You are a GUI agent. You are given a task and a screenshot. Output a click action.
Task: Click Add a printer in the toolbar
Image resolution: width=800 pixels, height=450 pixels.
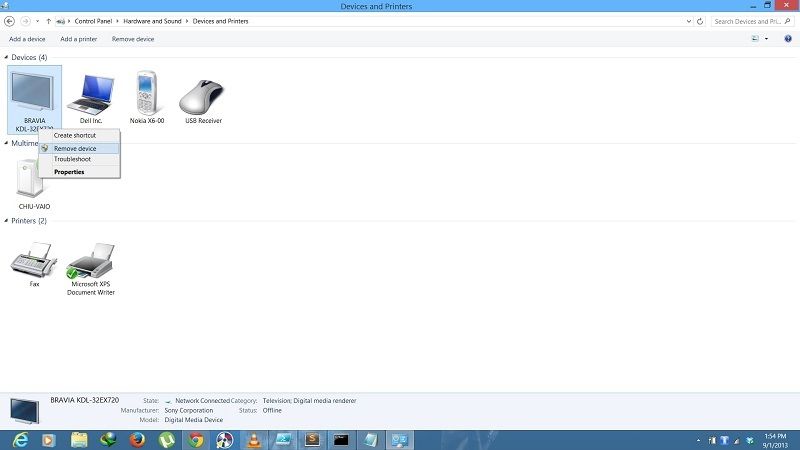[x=79, y=39]
